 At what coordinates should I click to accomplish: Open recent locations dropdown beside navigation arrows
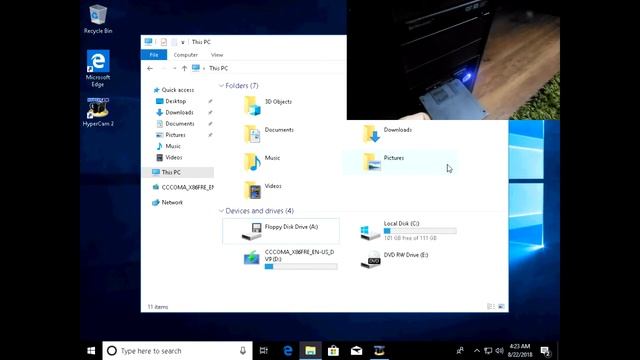click(x=174, y=68)
